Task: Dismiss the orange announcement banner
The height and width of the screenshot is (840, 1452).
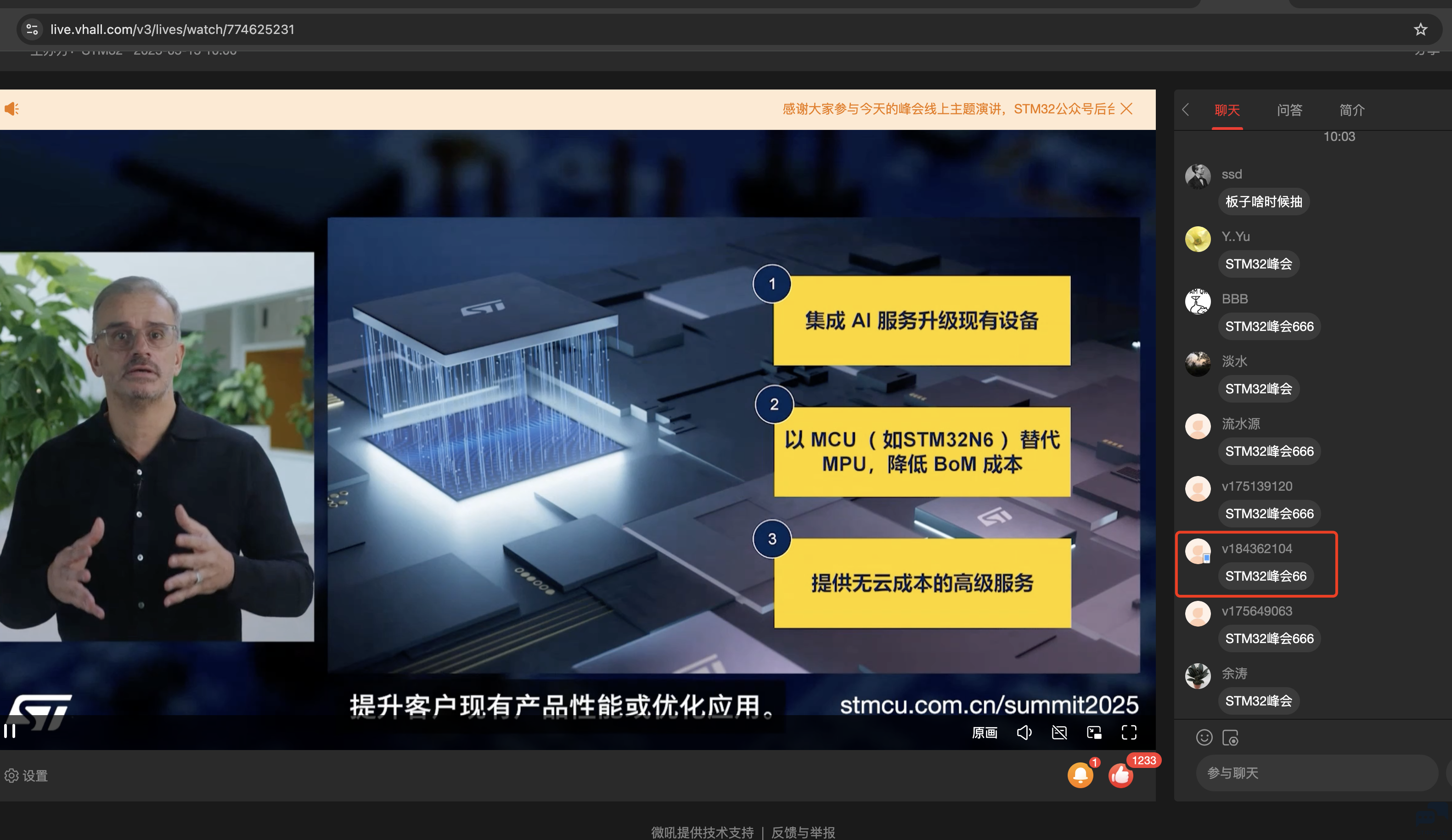Action: pos(1126,109)
